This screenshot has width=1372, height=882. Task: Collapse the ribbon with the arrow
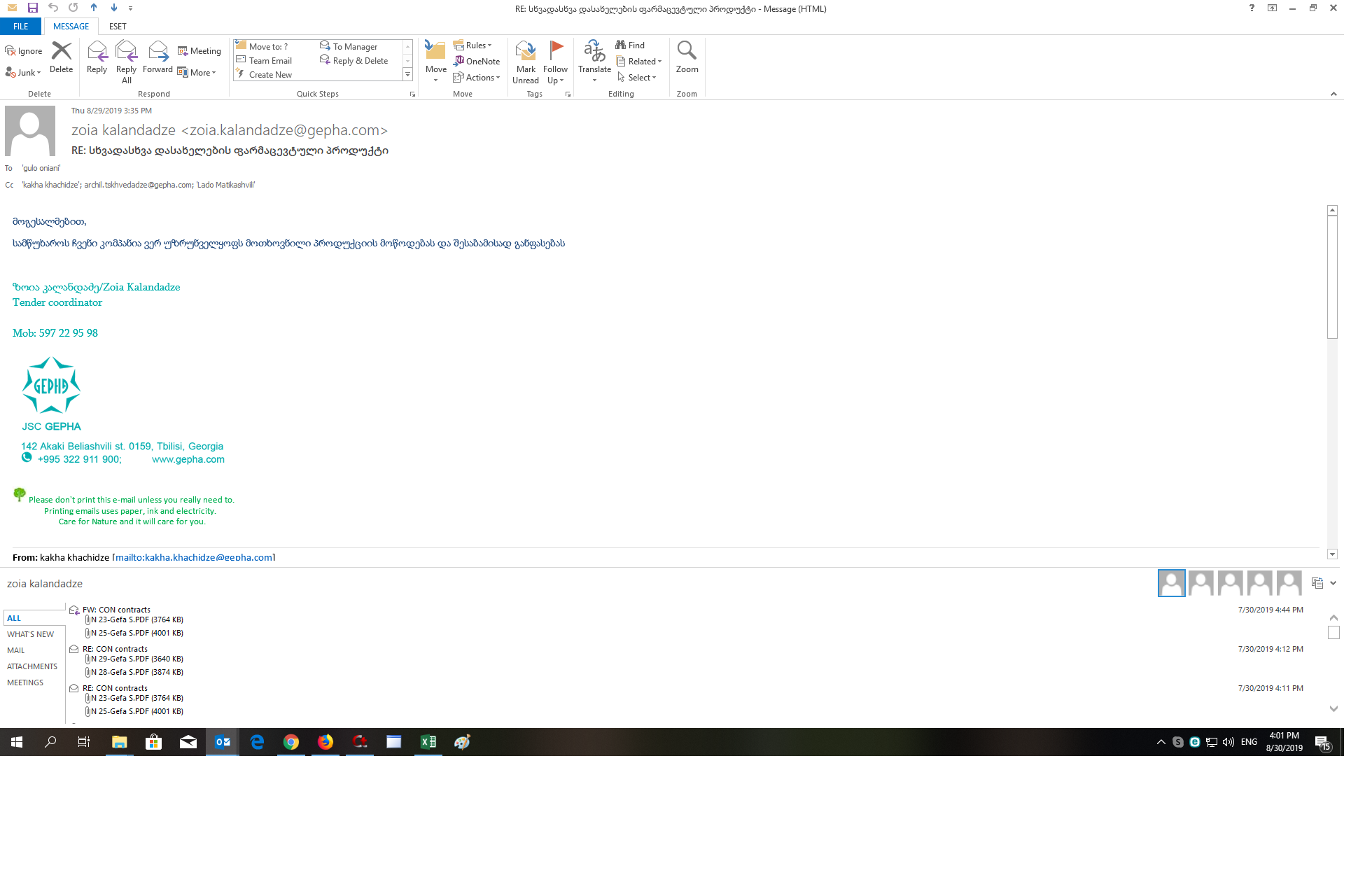1333,94
